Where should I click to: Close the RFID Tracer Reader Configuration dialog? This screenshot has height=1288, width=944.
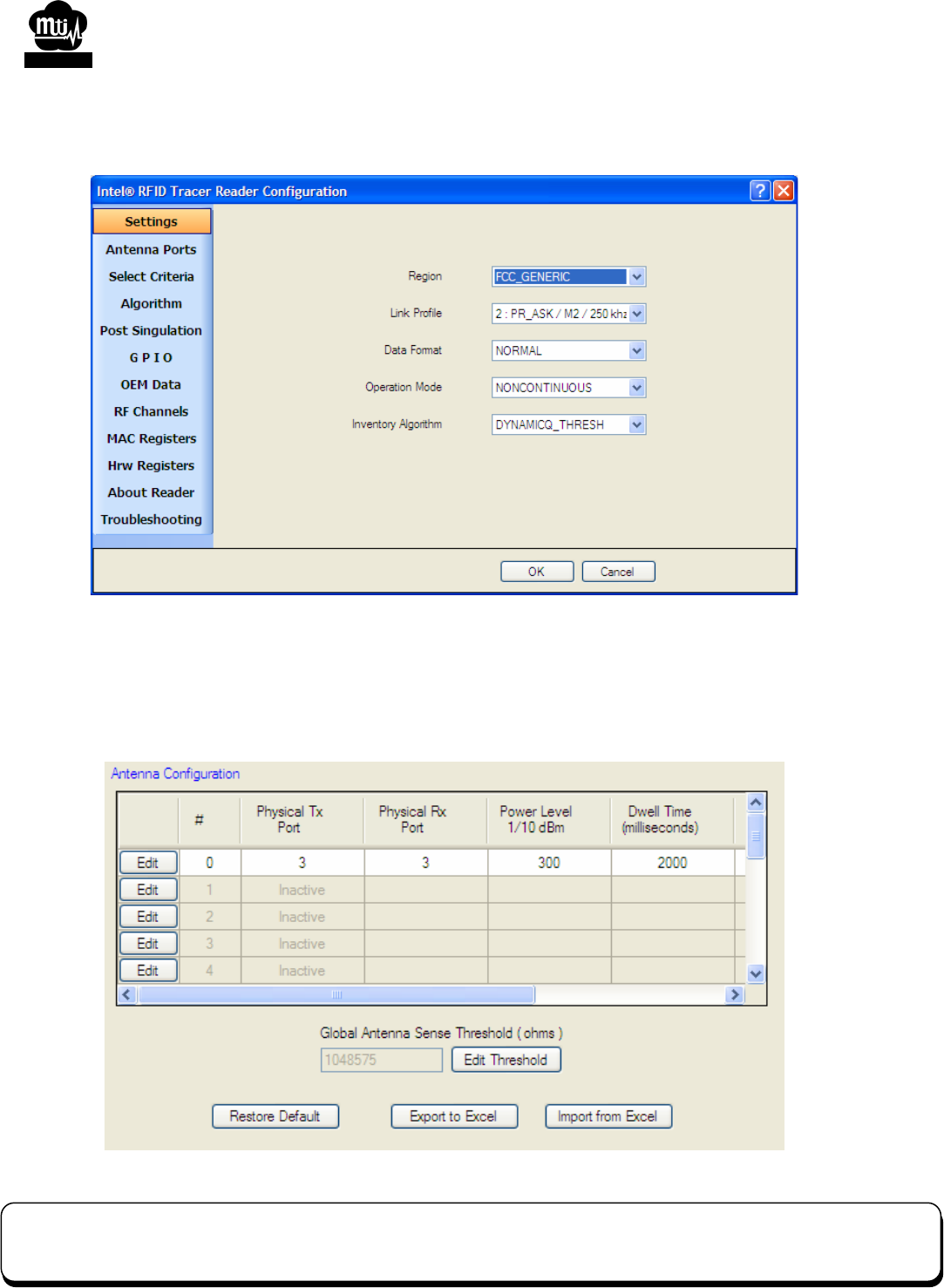[784, 191]
